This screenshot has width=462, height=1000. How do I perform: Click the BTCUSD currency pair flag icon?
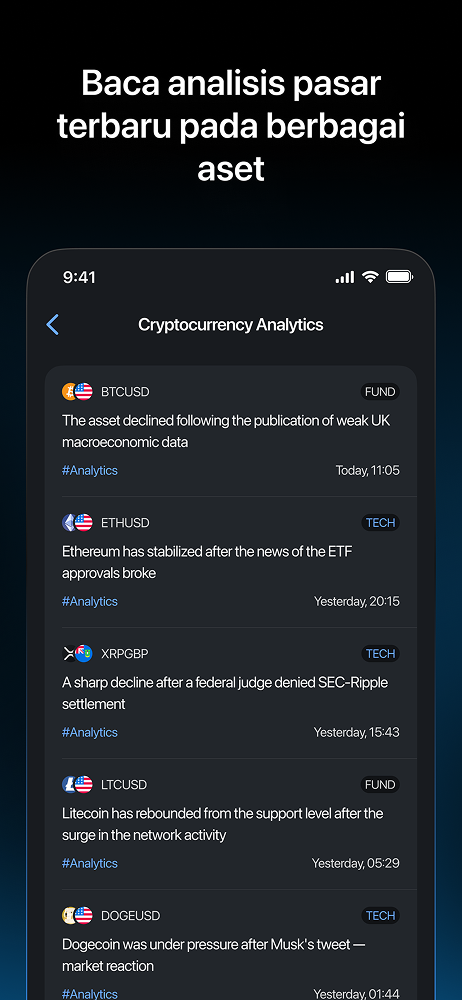[x=77, y=392]
